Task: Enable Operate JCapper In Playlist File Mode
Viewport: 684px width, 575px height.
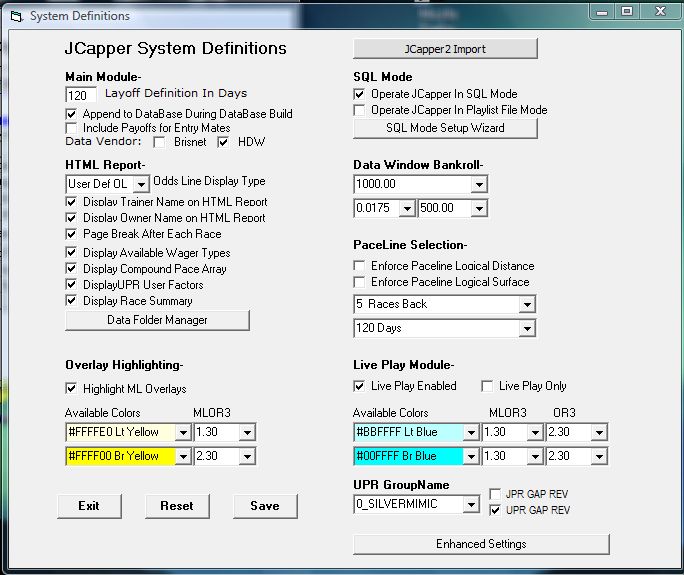Action: tap(359, 110)
